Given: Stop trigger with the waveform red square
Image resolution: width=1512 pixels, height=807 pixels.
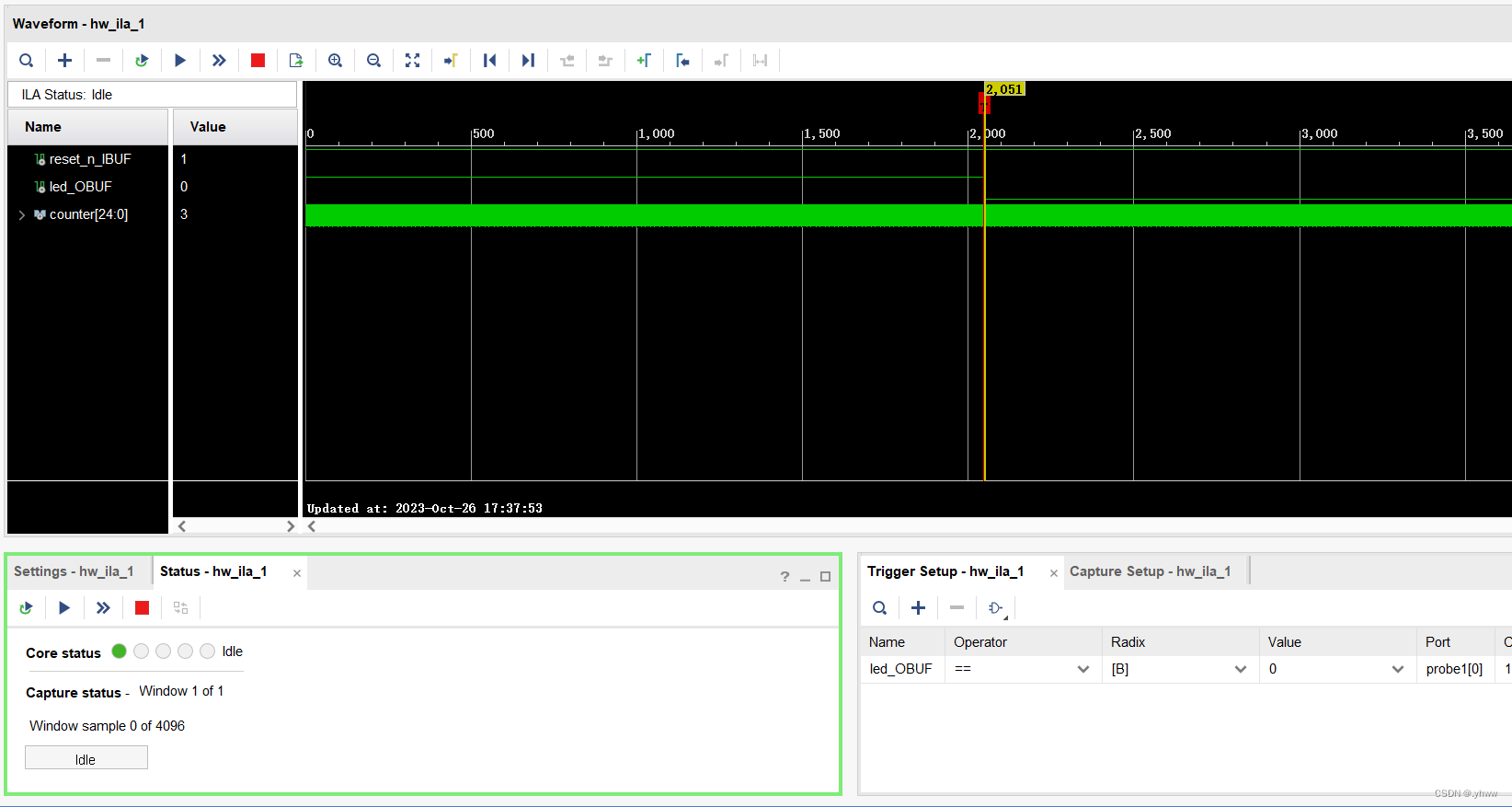Looking at the screenshot, I should 258,61.
